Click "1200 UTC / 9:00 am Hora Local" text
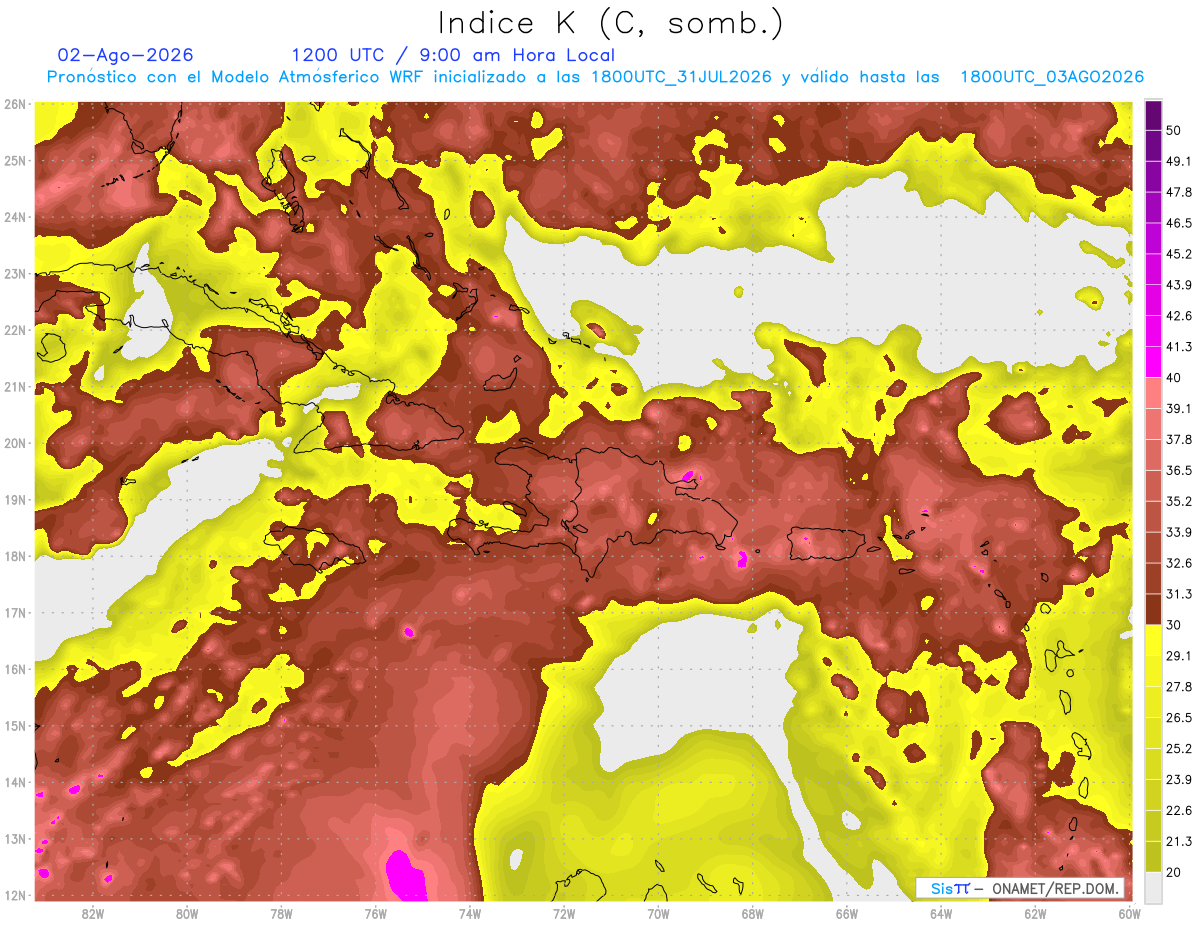Image resolution: width=1200 pixels, height=927 pixels. click(453, 55)
